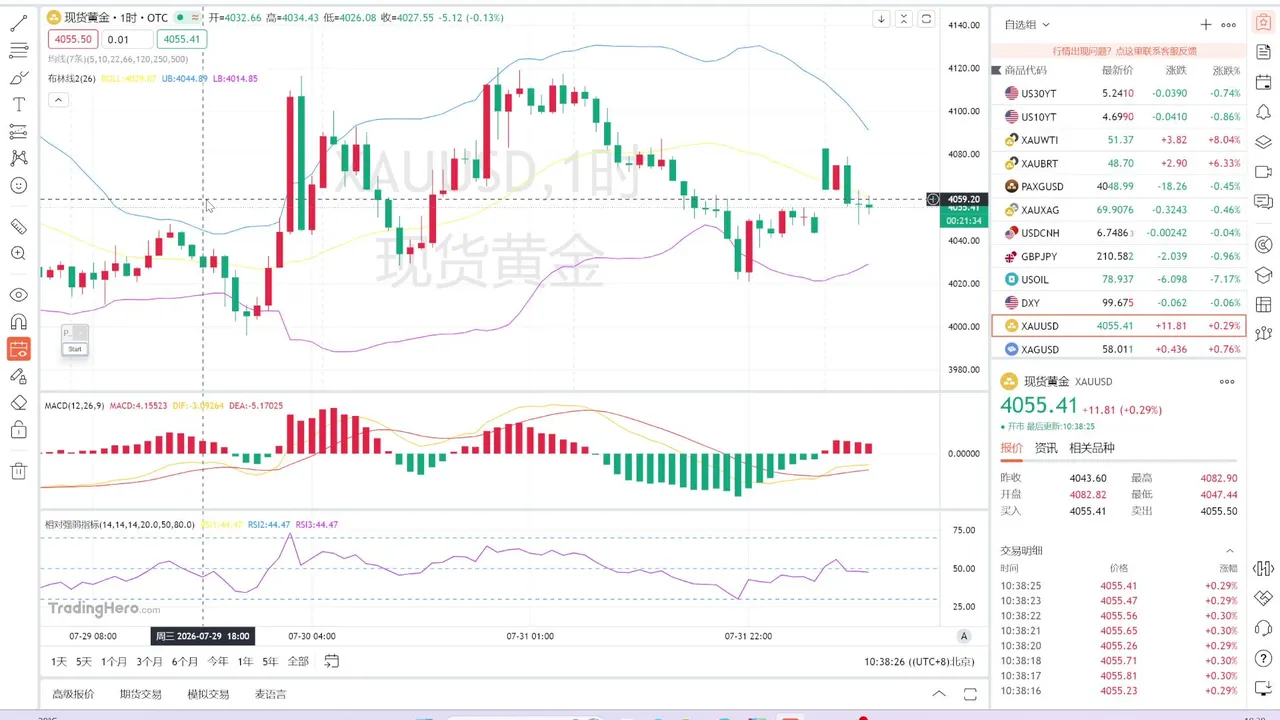Collapse the 交易明细 section chevron

(x=1230, y=551)
